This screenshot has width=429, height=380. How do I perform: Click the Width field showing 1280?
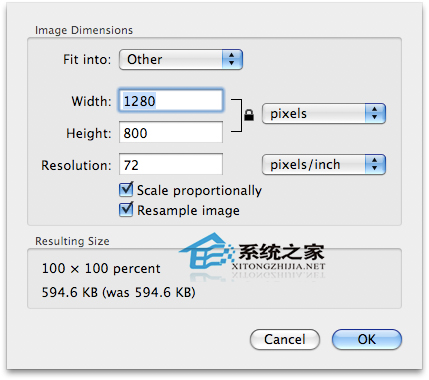[x=171, y=101]
